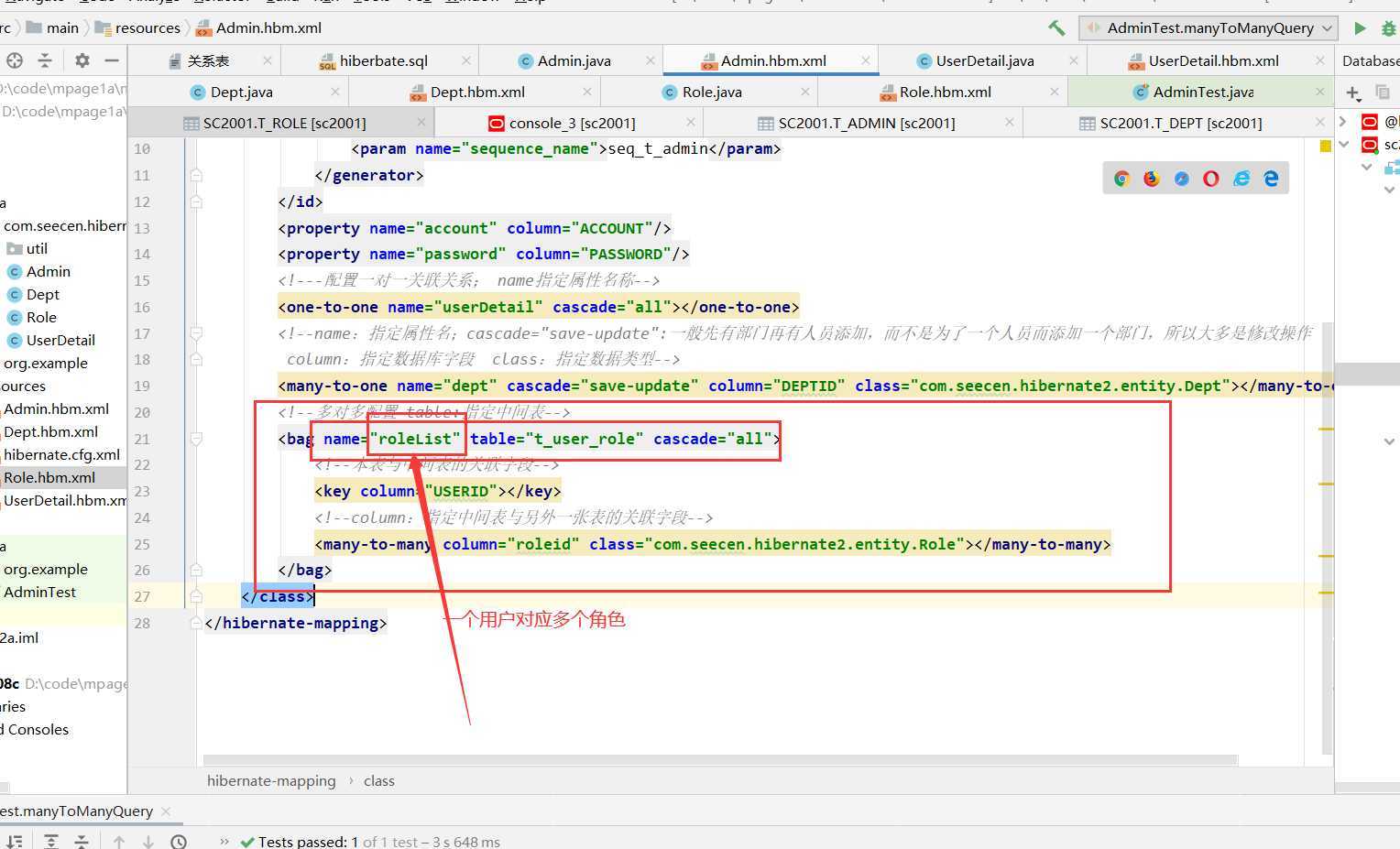
Task: Show more Run toolbar actions chevron
Action: pyautogui.click(x=224, y=841)
